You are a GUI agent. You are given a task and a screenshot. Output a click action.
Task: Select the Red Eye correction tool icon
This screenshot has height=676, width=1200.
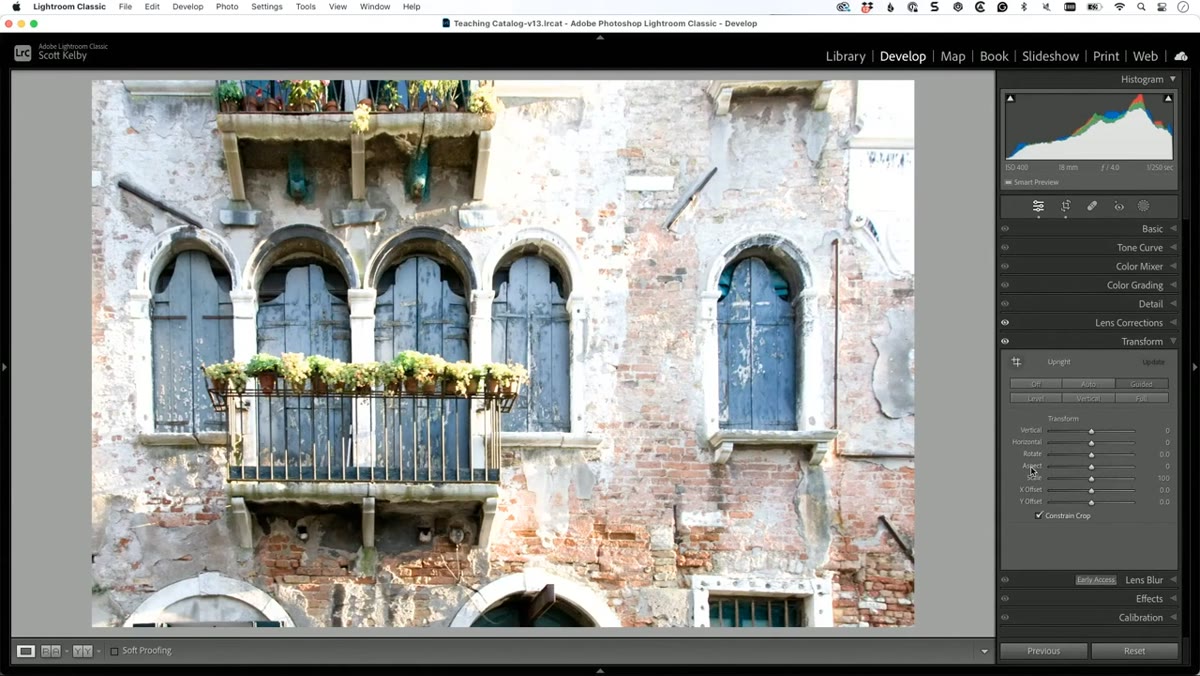click(1119, 207)
